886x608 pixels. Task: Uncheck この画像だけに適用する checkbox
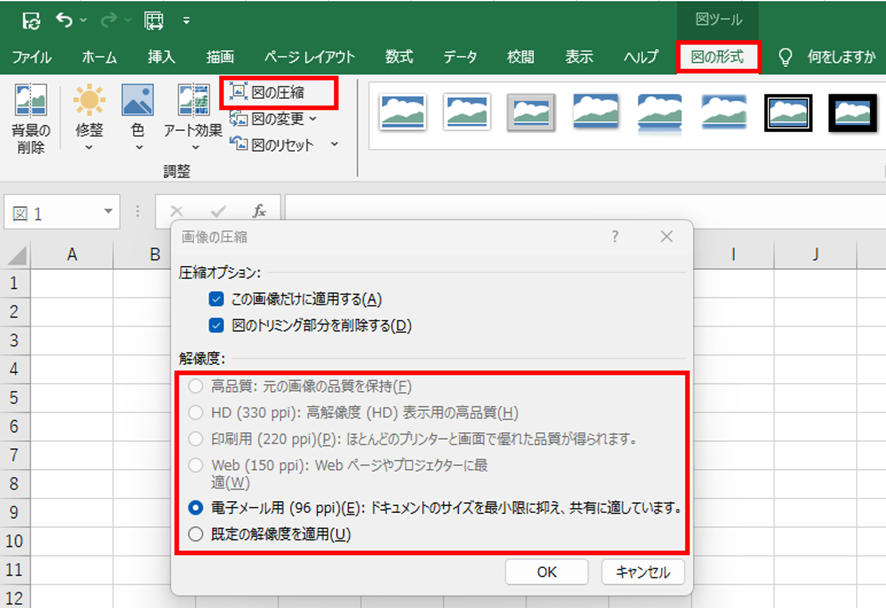point(215,299)
